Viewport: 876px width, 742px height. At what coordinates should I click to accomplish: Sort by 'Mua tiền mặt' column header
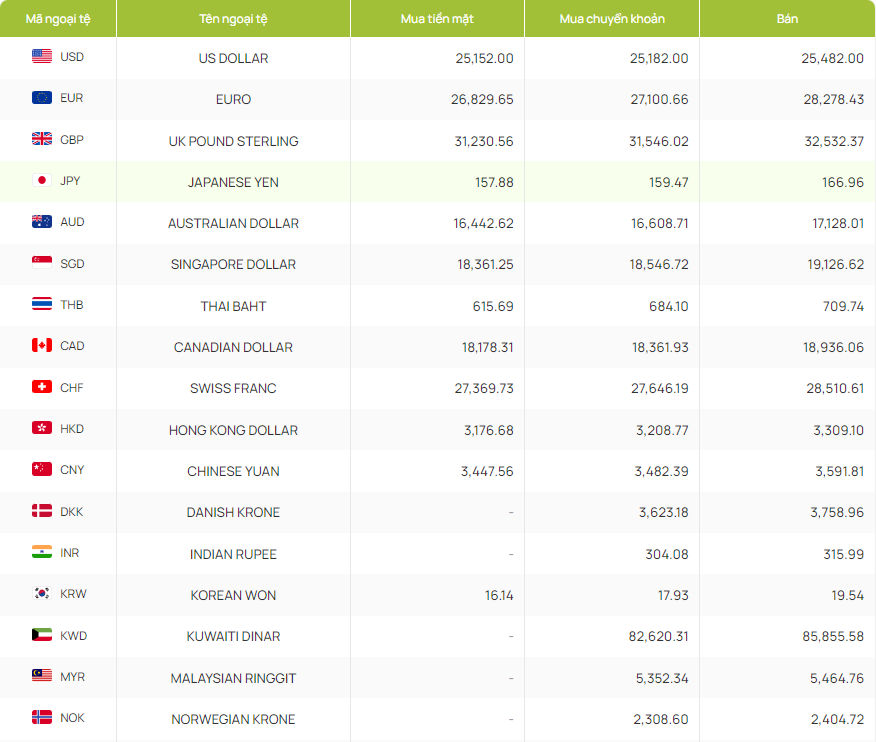point(437,19)
